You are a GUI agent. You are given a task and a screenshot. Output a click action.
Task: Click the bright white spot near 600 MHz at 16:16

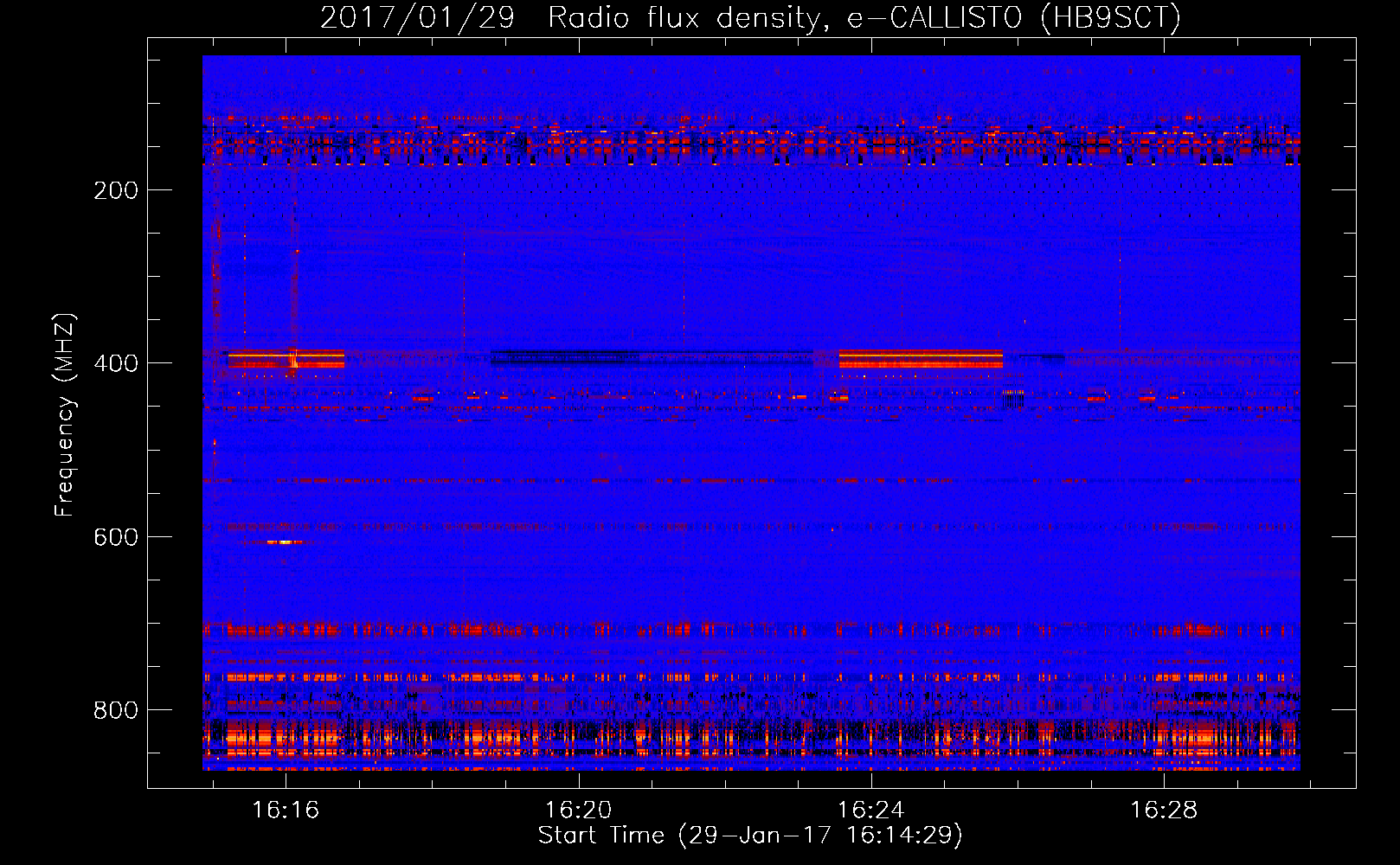click(285, 542)
